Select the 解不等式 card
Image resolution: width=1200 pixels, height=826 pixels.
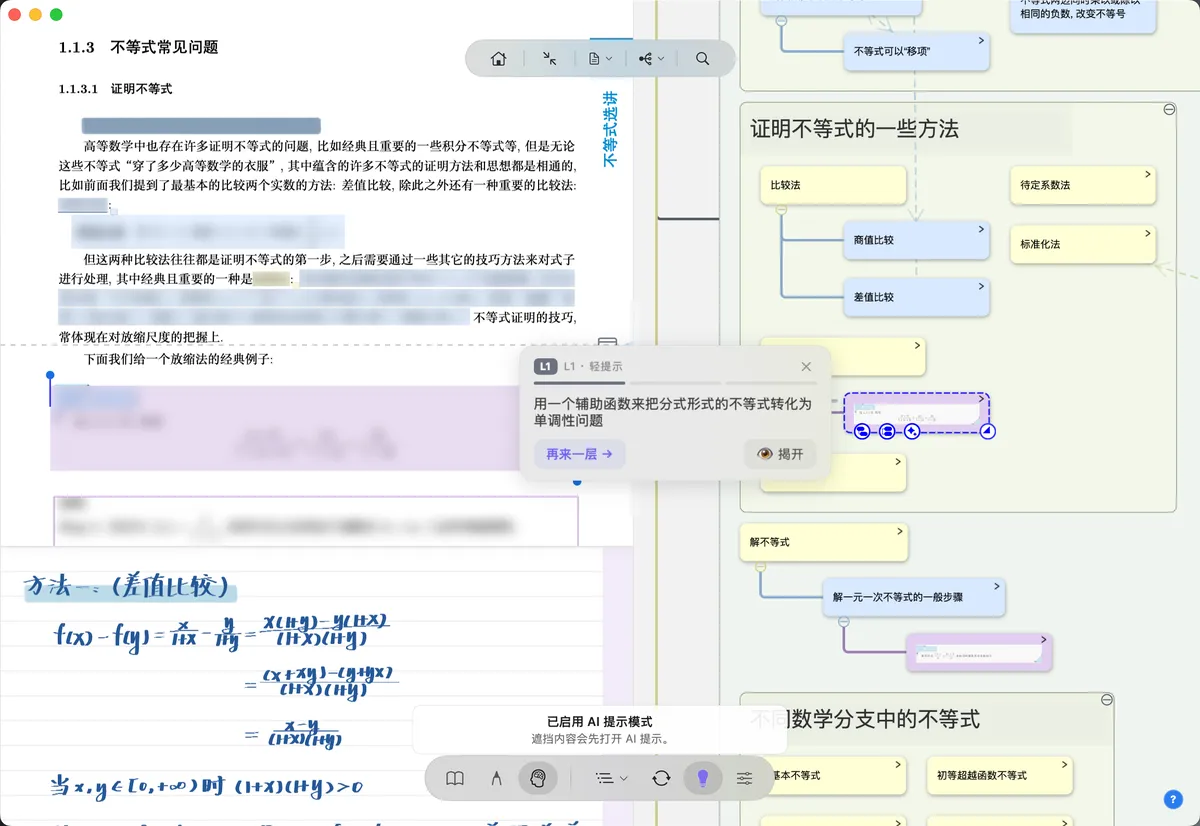pyautogui.click(x=824, y=542)
